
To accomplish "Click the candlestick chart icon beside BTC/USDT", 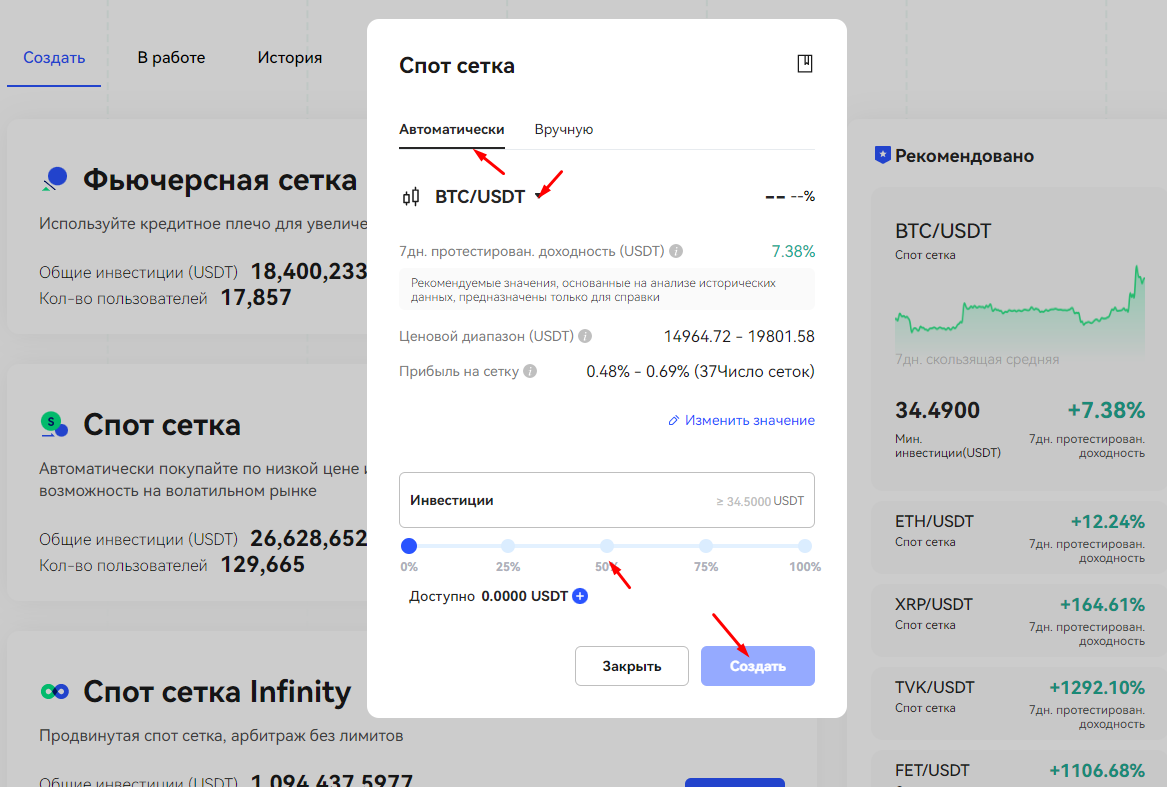I will point(411,197).
